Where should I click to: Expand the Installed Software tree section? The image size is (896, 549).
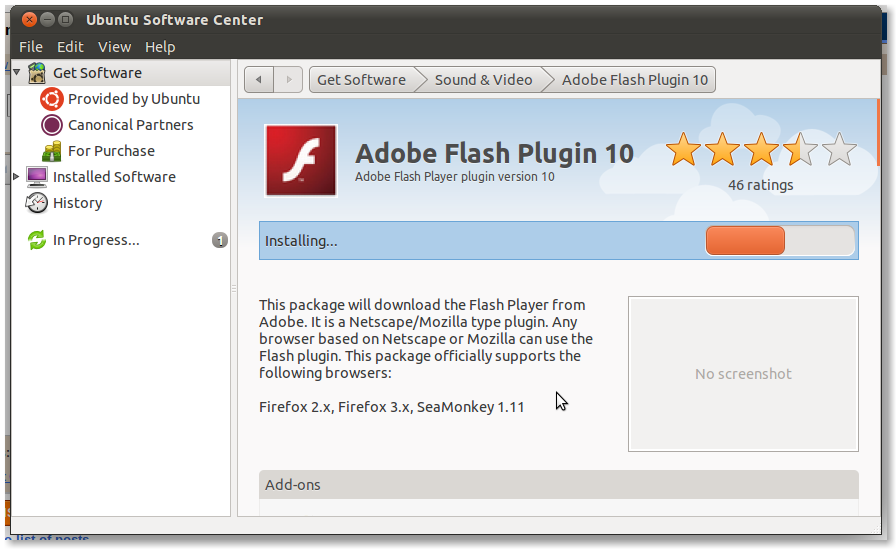coord(16,177)
